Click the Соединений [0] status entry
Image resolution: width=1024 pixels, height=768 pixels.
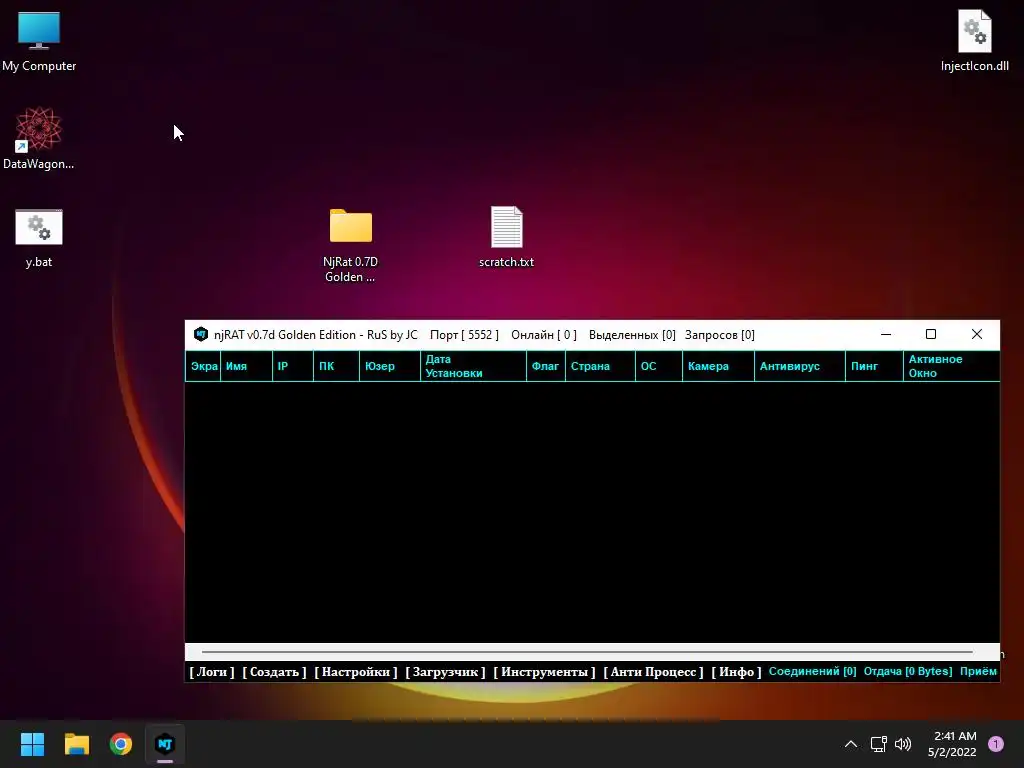point(812,671)
